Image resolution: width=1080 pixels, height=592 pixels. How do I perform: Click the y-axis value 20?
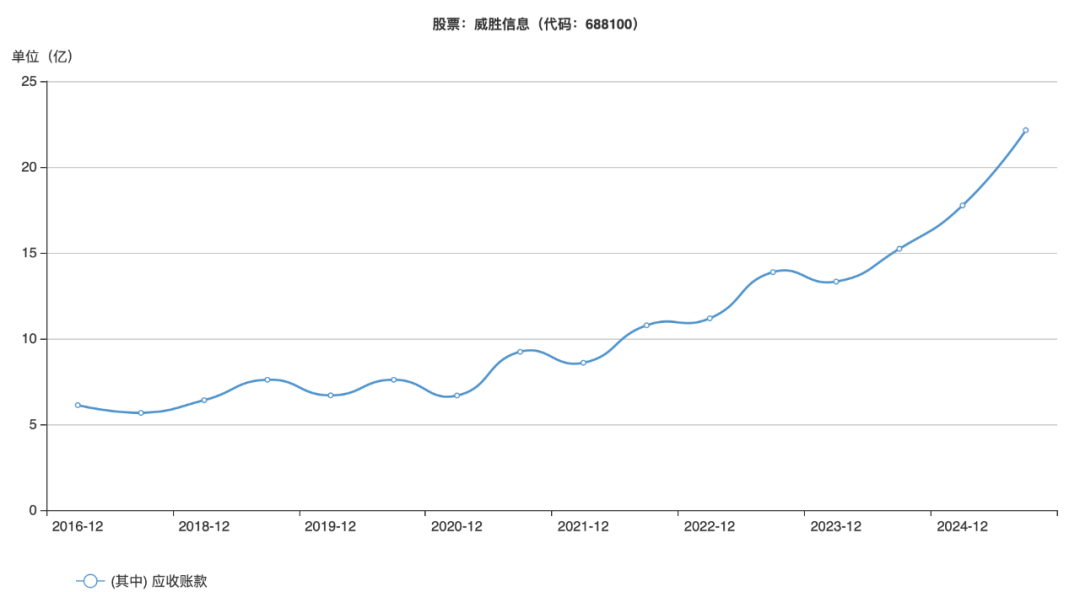click(x=29, y=167)
